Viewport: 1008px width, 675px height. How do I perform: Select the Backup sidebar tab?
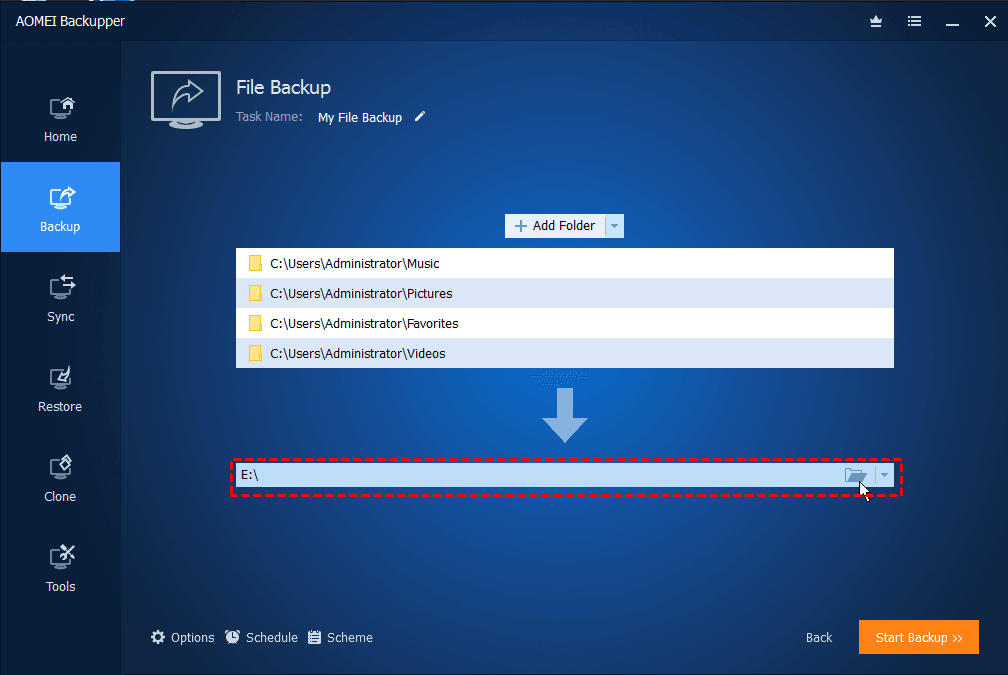[x=60, y=207]
